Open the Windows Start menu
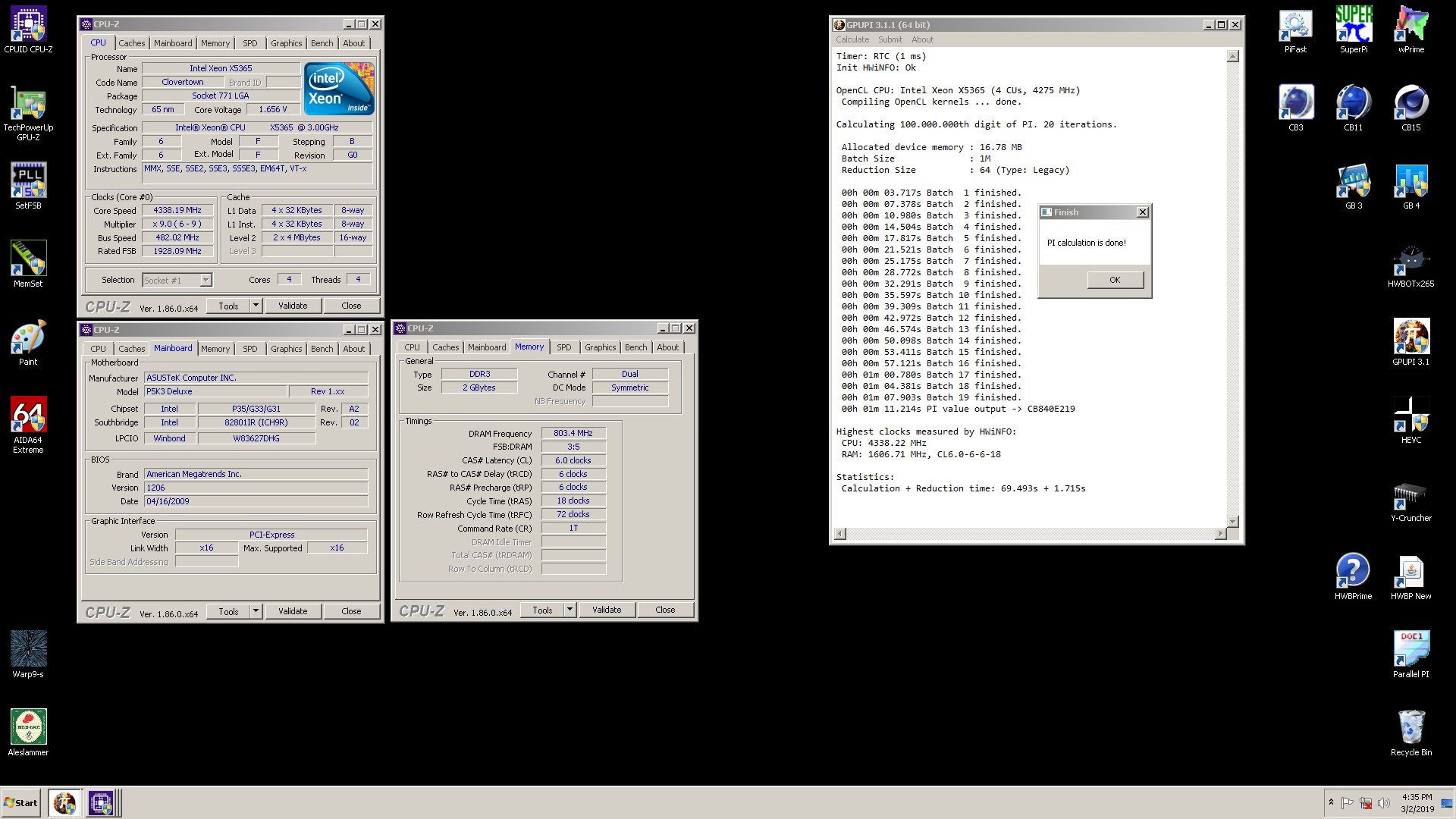Image resolution: width=1456 pixels, height=819 pixels. [20, 803]
